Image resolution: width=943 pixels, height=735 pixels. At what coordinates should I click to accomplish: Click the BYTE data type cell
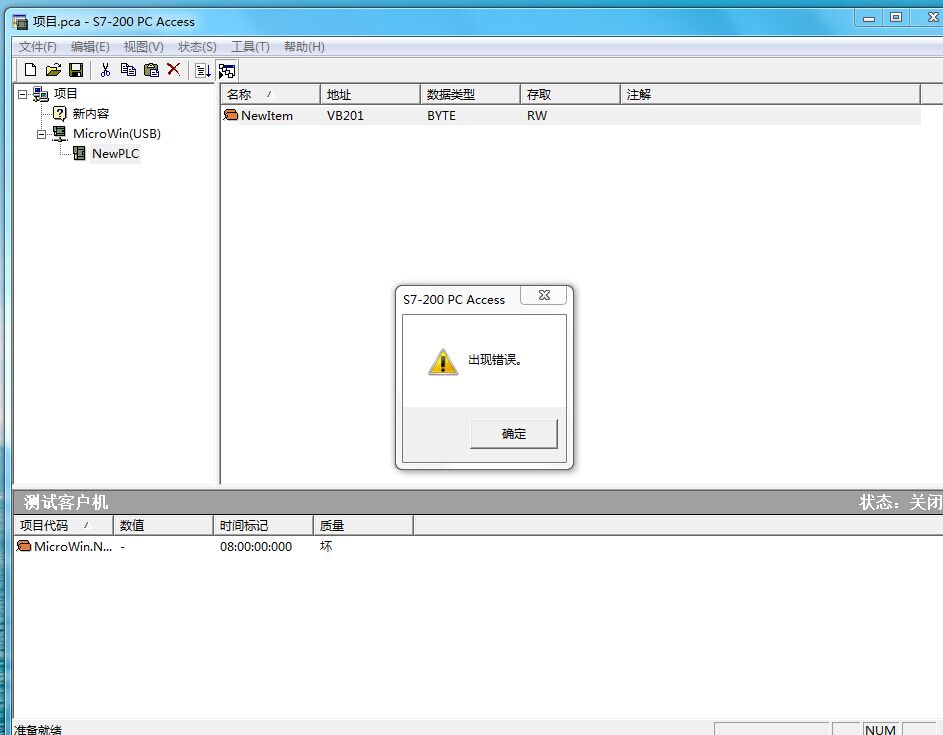[441, 115]
